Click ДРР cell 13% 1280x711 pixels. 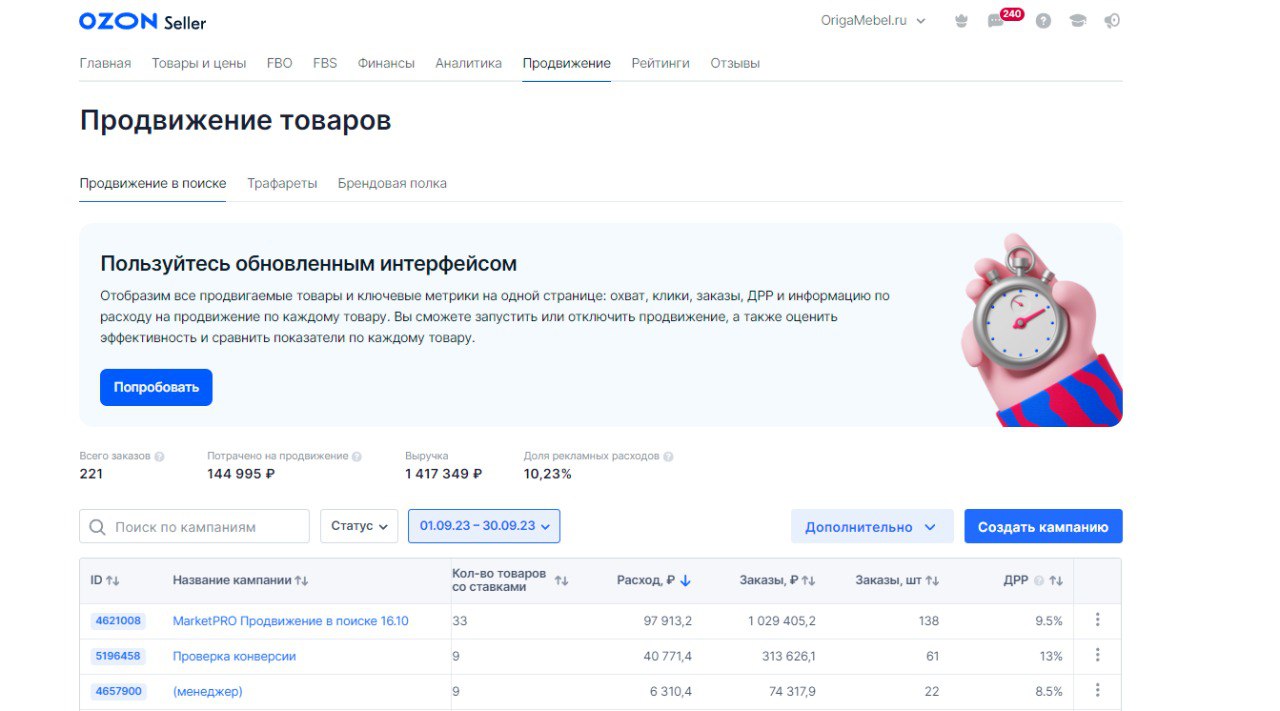tap(1051, 656)
